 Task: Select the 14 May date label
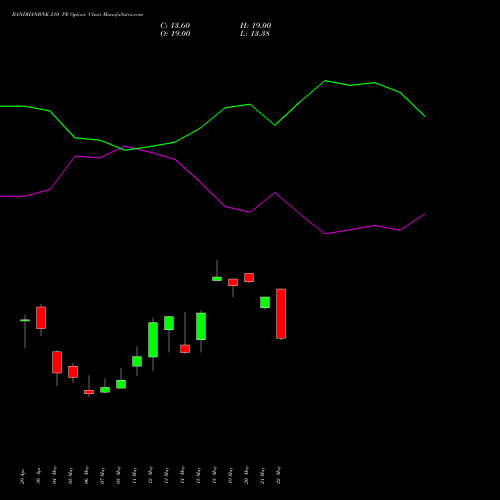182,475
